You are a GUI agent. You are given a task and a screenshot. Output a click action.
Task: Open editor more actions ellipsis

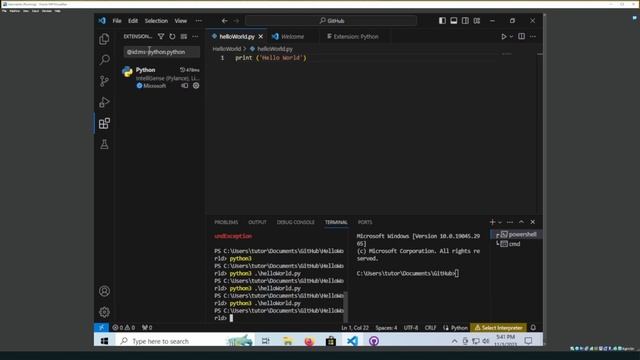(x=533, y=36)
